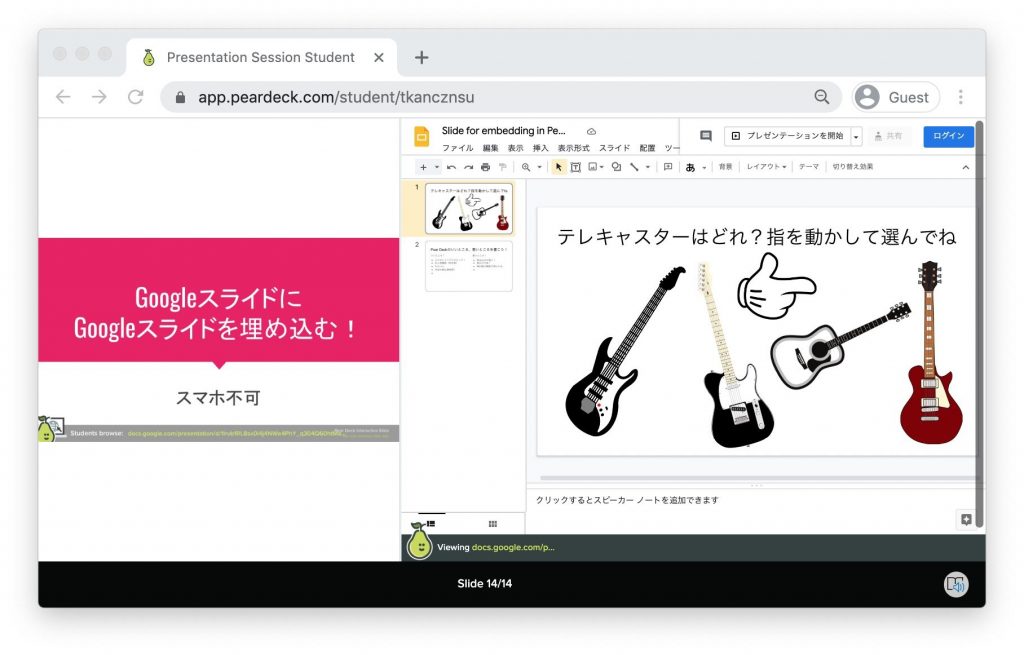Click the プレゼンテーションを開始 button

[x=787, y=136]
